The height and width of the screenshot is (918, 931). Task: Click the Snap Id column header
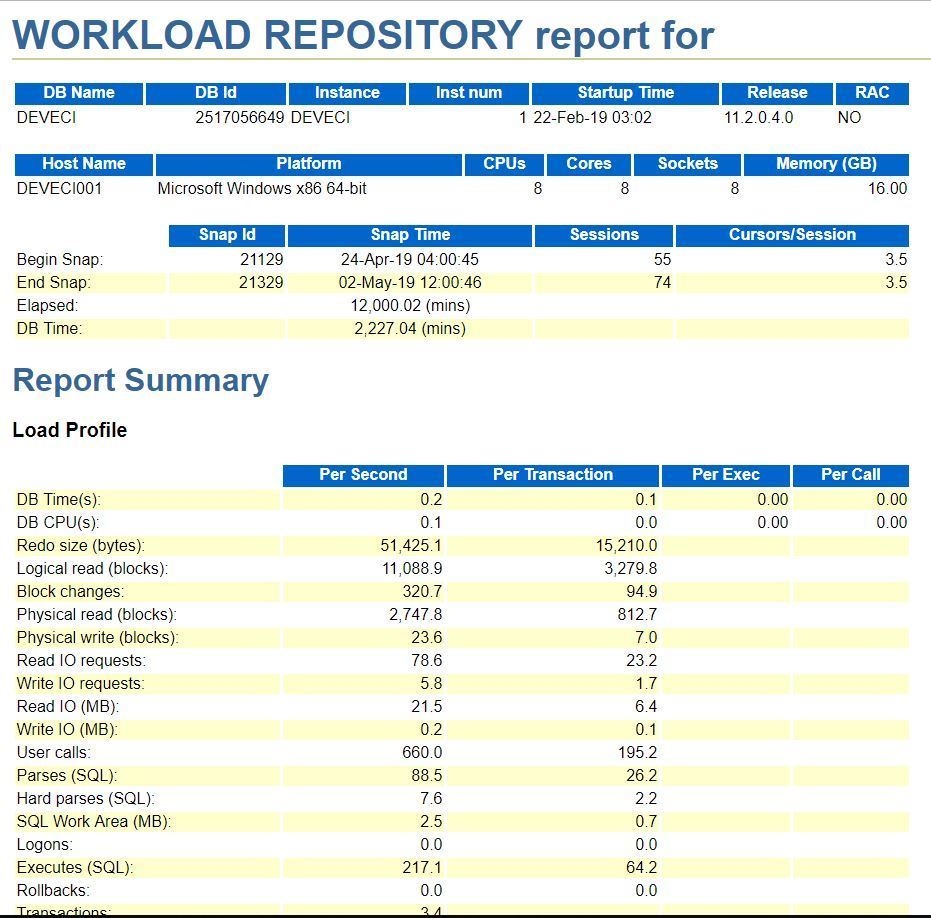[x=227, y=235]
